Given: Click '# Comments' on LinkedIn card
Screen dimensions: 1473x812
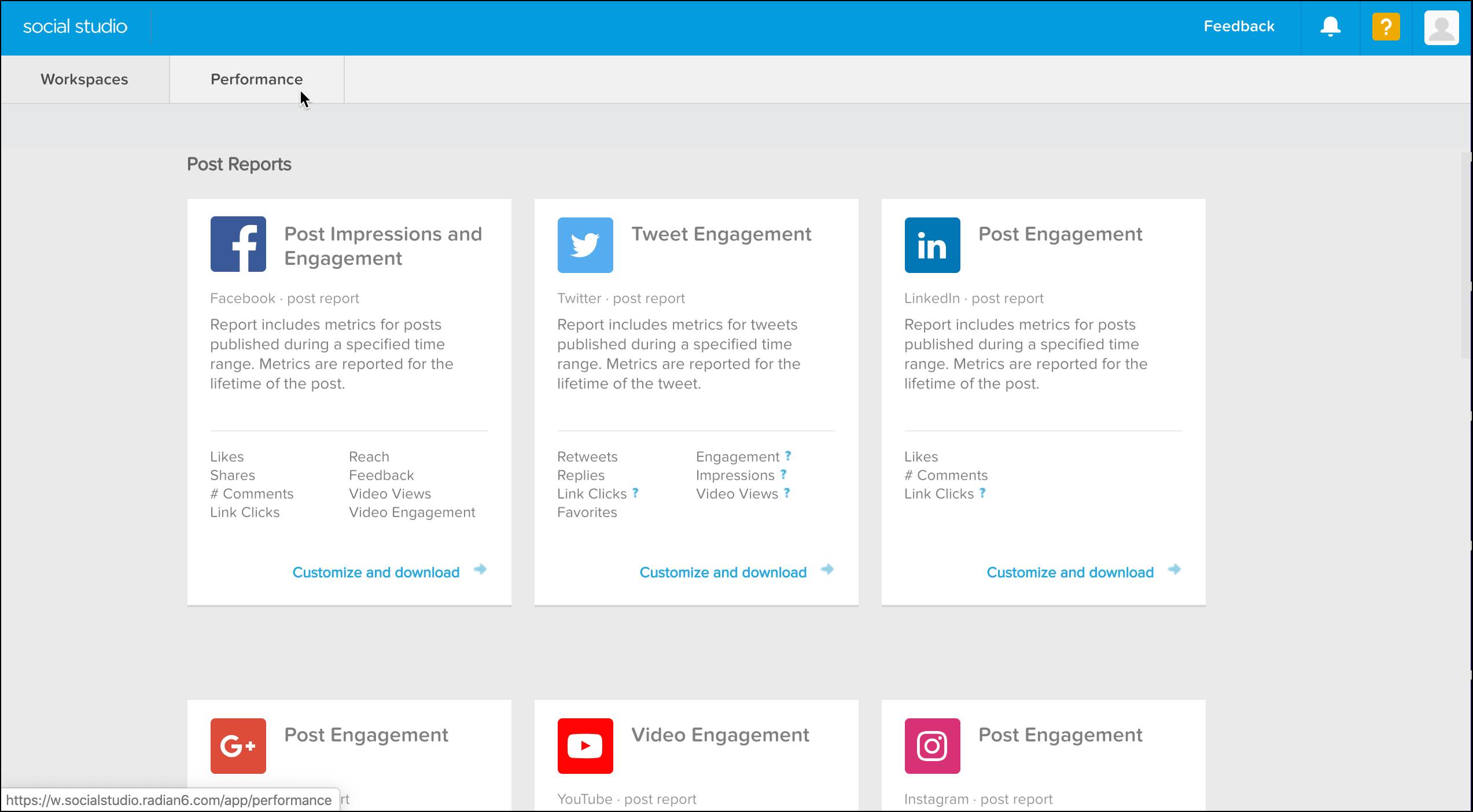Looking at the screenshot, I should [x=946, y=475].
